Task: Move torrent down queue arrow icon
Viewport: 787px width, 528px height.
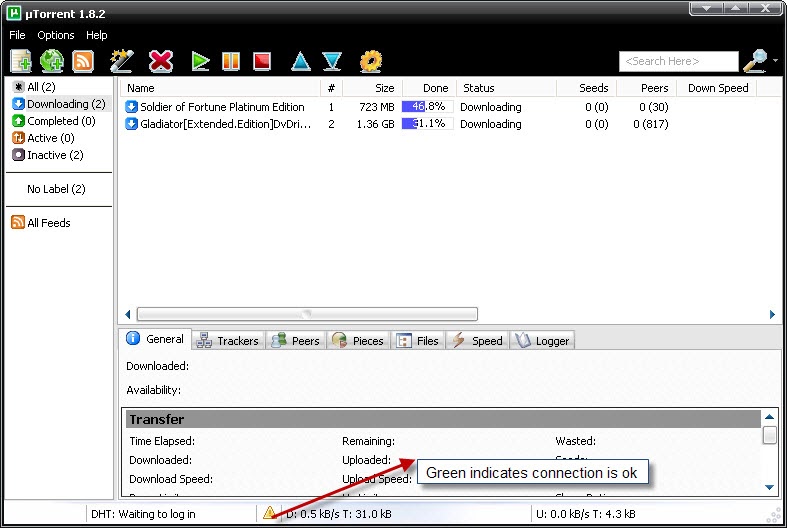Action: click(x=332, y=61)
